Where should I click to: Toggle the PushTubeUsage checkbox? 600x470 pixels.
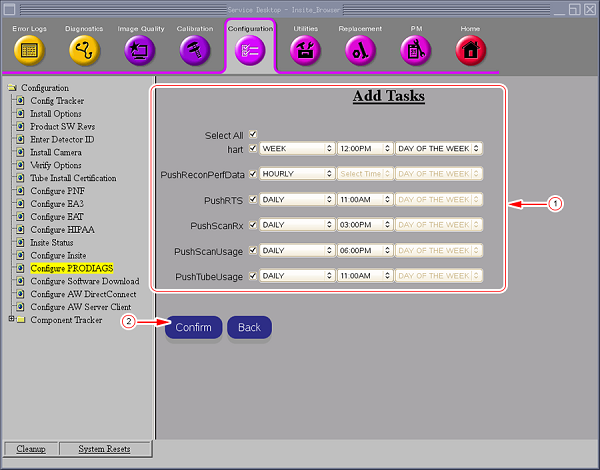(253, 275)
